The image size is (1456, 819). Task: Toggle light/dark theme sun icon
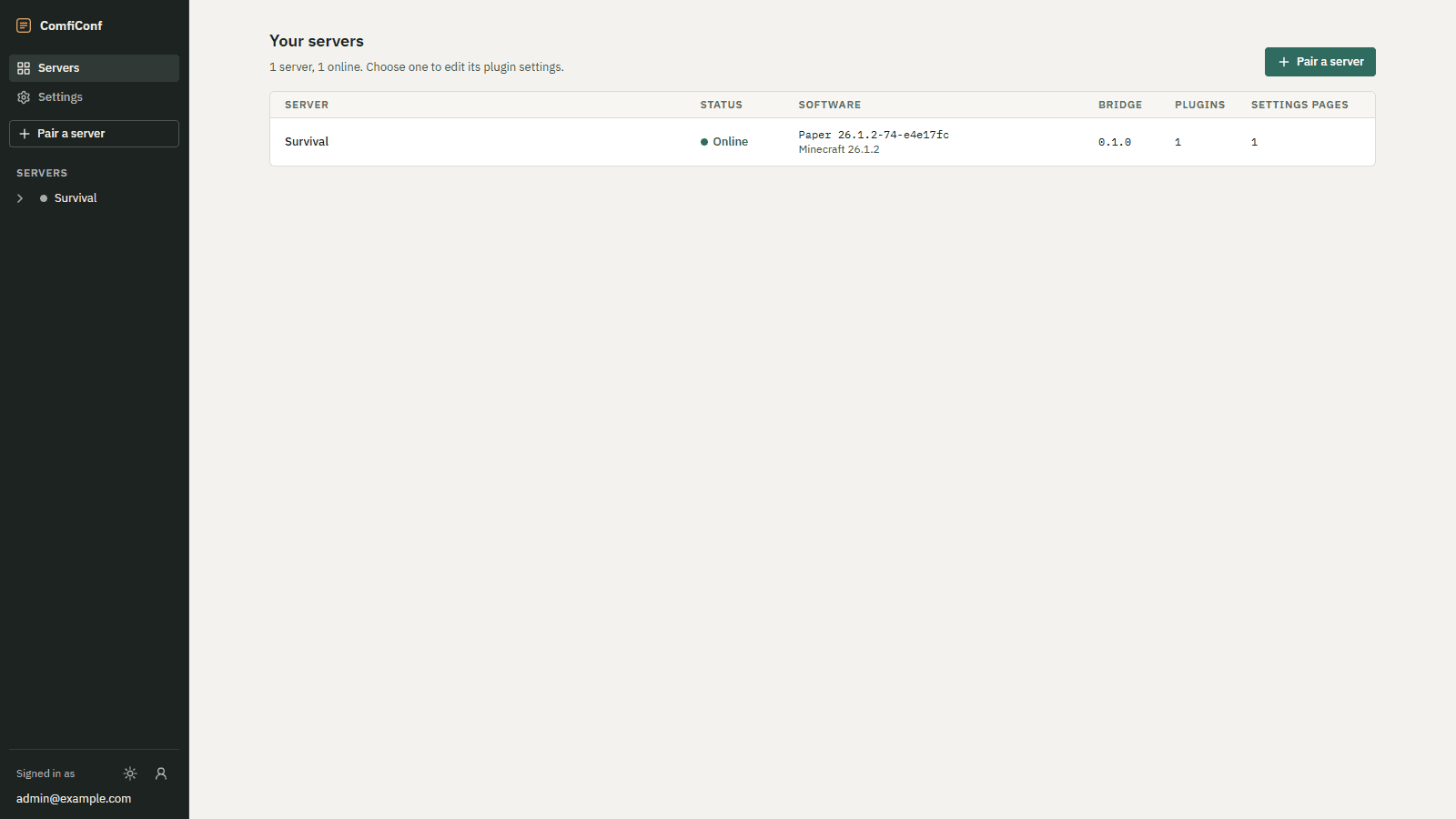pos(130,773)
